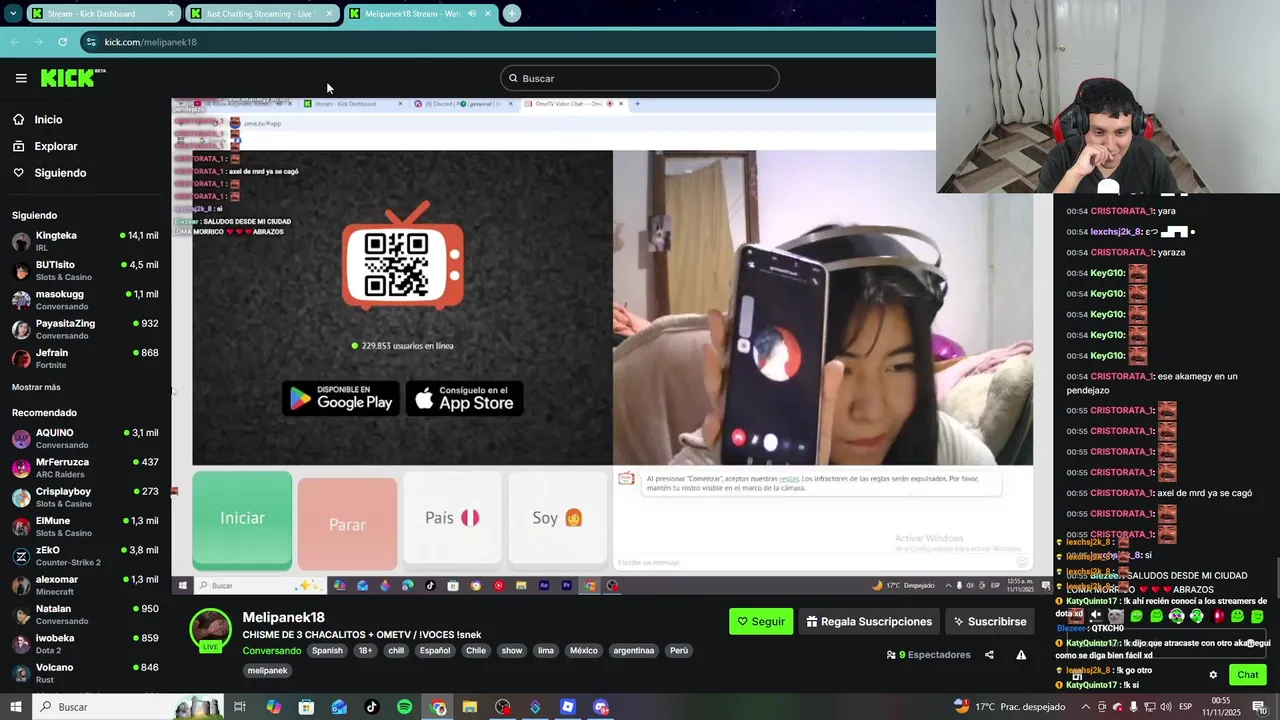The image size is (1280, 720).
Task: Click Regala Suscripciones
Action: [869, 621]
